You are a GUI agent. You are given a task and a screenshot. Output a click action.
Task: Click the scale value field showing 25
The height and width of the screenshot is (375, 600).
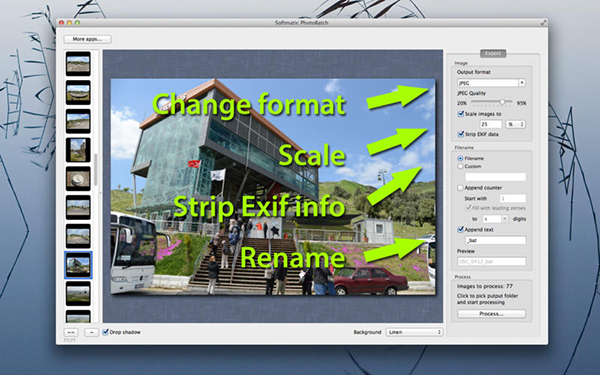pyautogui.click(x=491, y=124)
